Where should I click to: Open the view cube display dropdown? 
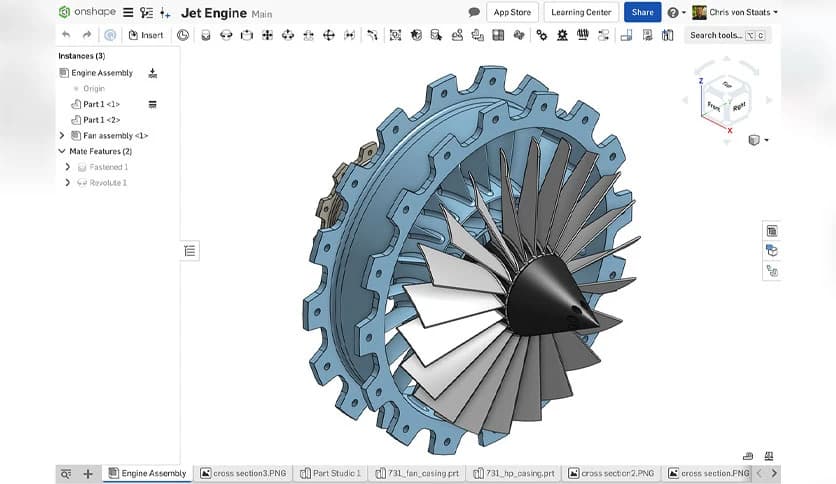coord(759,140)
